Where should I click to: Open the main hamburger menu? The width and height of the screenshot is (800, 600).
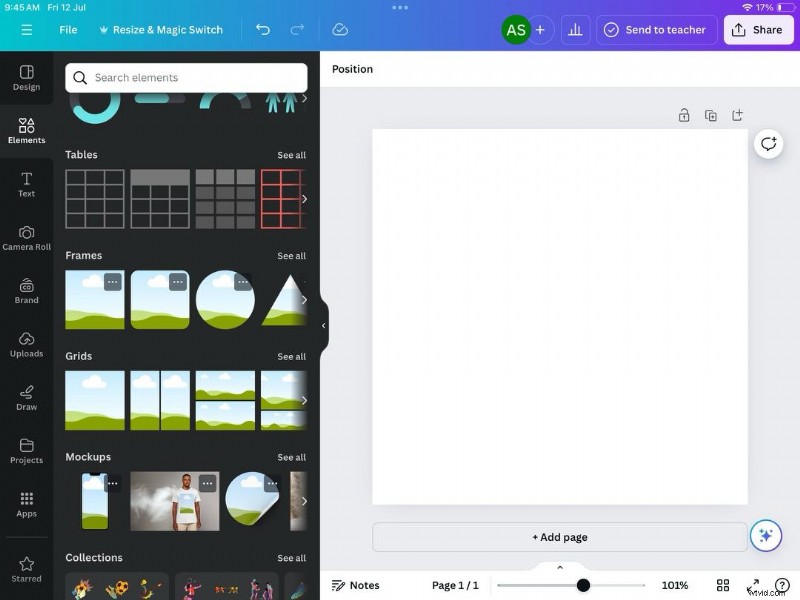point(26,30)
